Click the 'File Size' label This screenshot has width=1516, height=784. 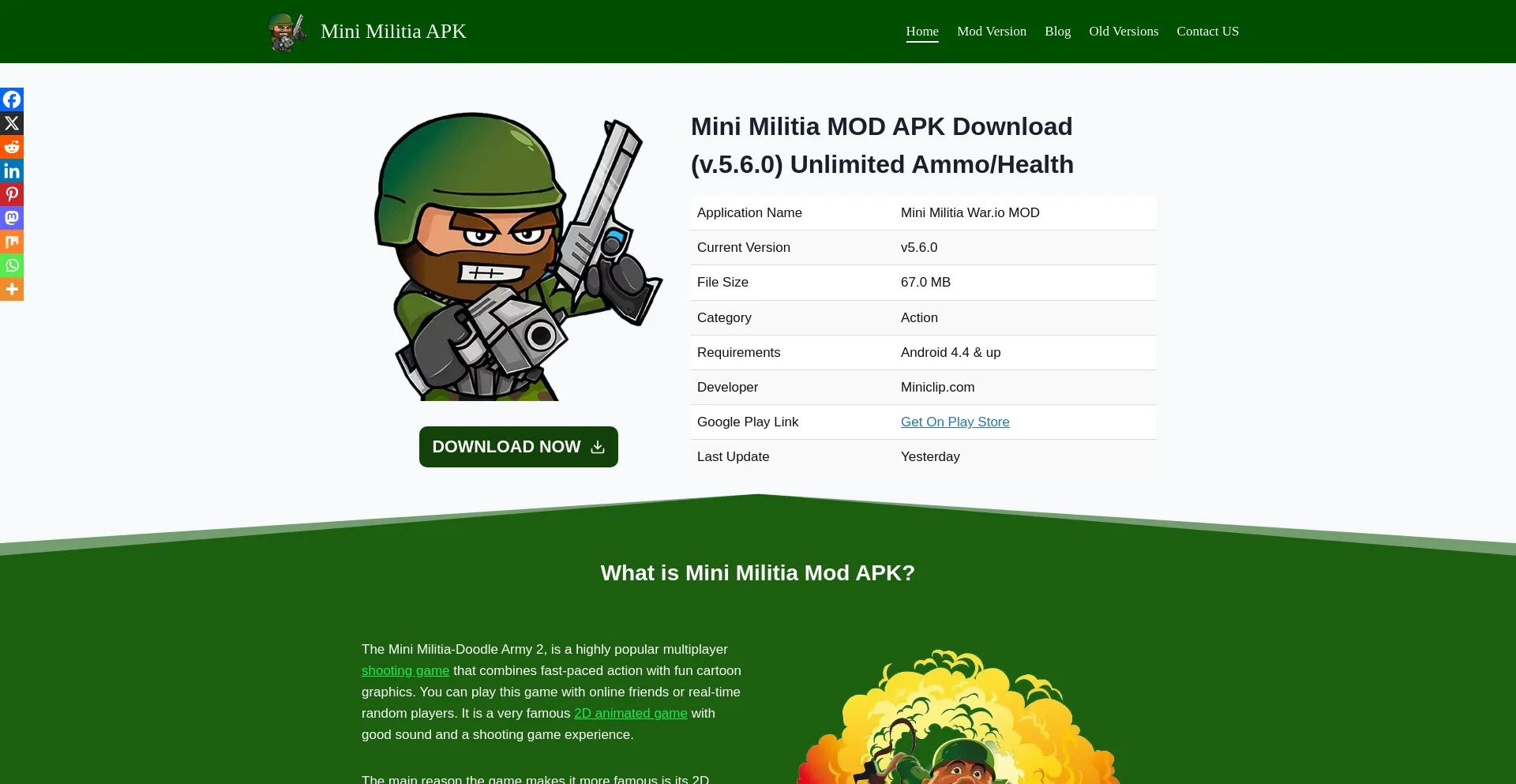[x=722, y=282]
